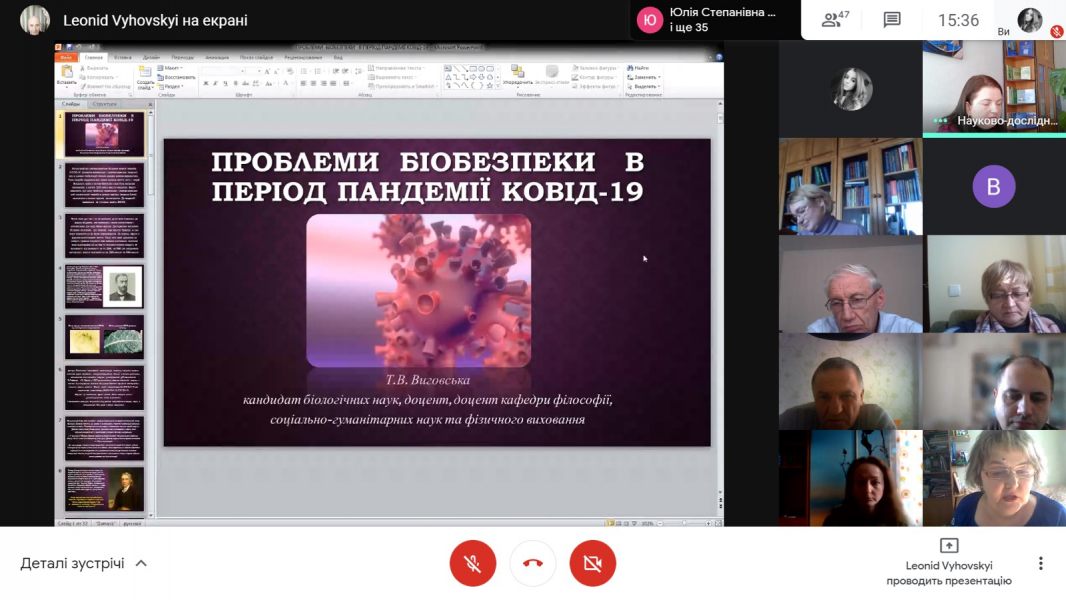This screenshot has width=1066, height=600.
Task: Open the three-dot more options menu
Action: [1040, 564]
